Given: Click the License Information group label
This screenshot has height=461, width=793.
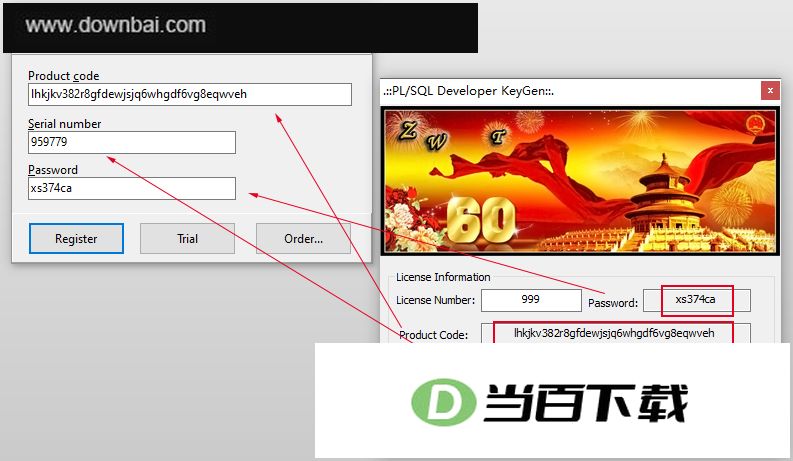Looking at the screenshot, I should pos(443,277).
